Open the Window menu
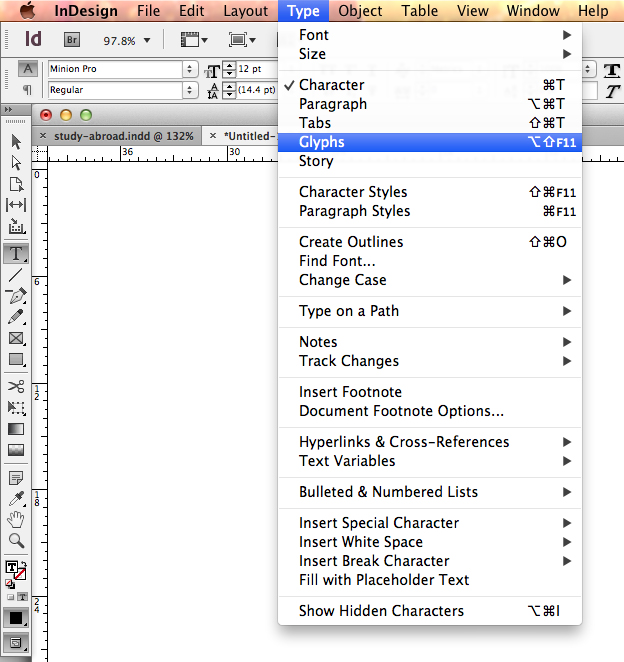This screenshot has height=662, width=624. point(533,11)
